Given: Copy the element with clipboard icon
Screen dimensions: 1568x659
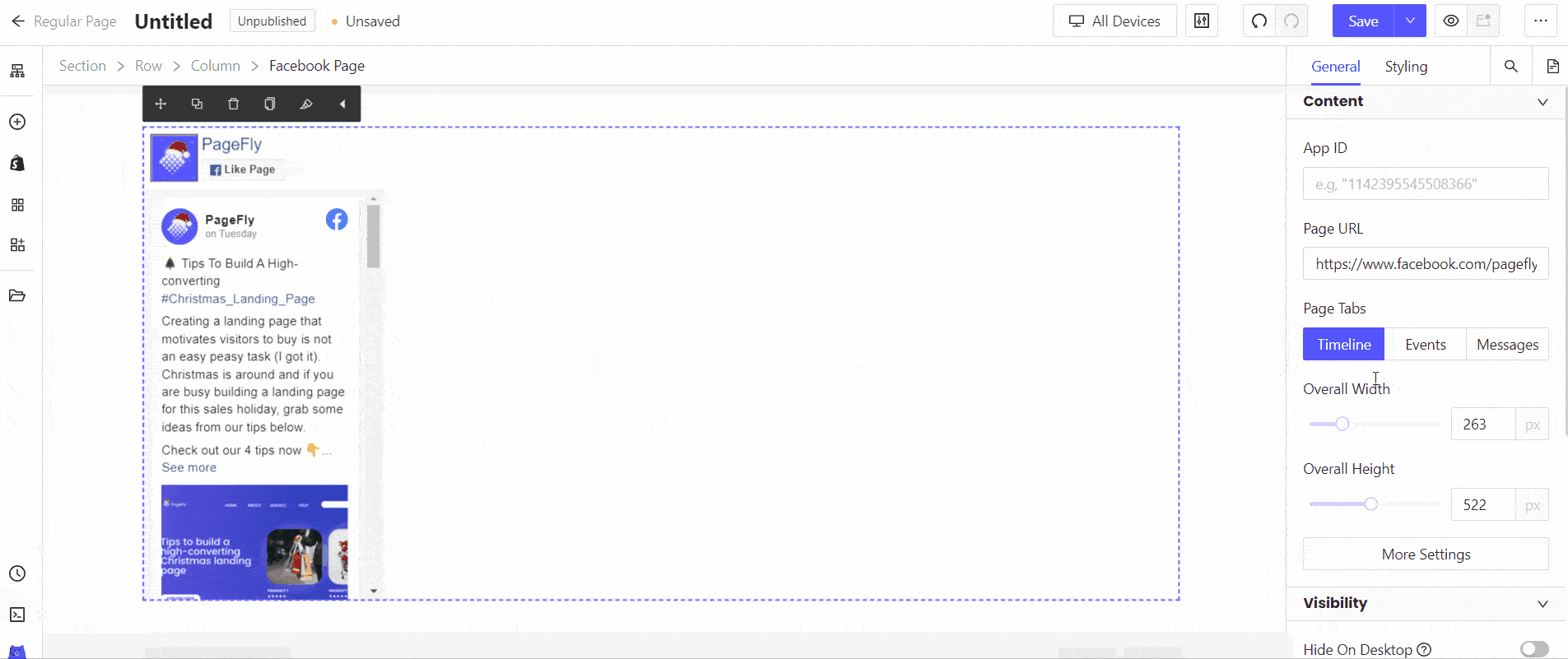Looking at the screenshot, I should click(269, 104).
